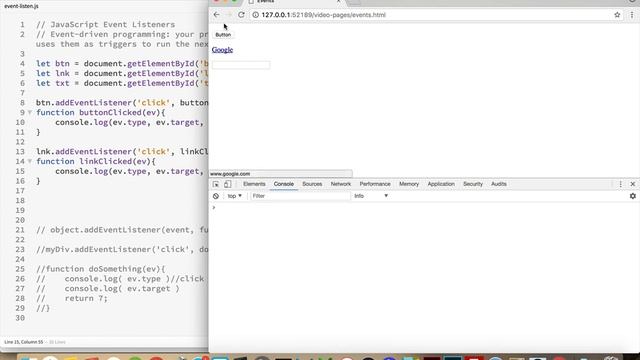Open the Application tab
The image size is (640, 360).
click(441, 184)
